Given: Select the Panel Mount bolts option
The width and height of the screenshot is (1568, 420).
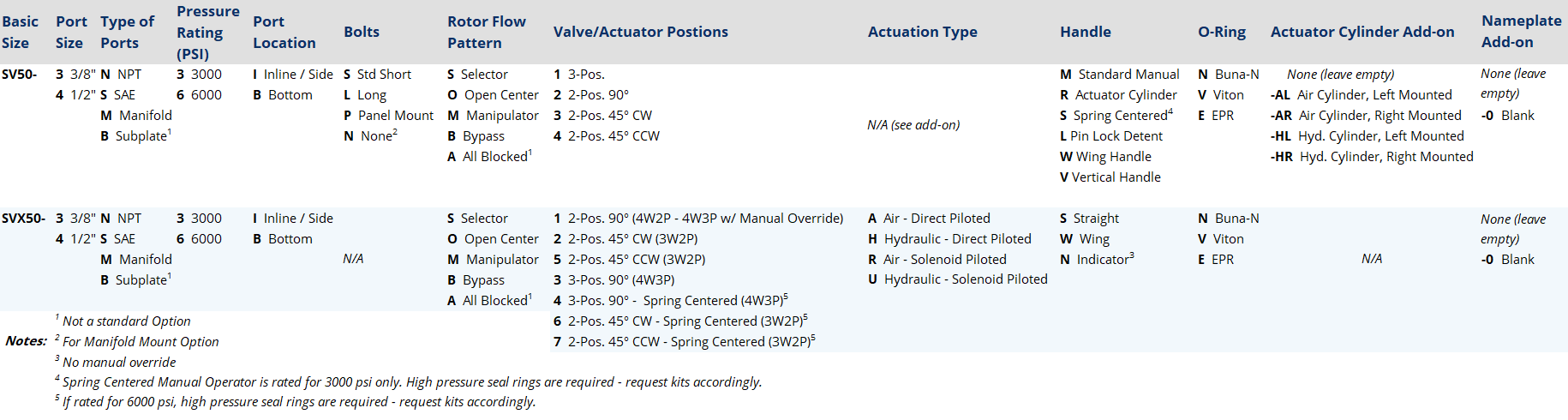Looking at the screenshot, I should 388,116.
